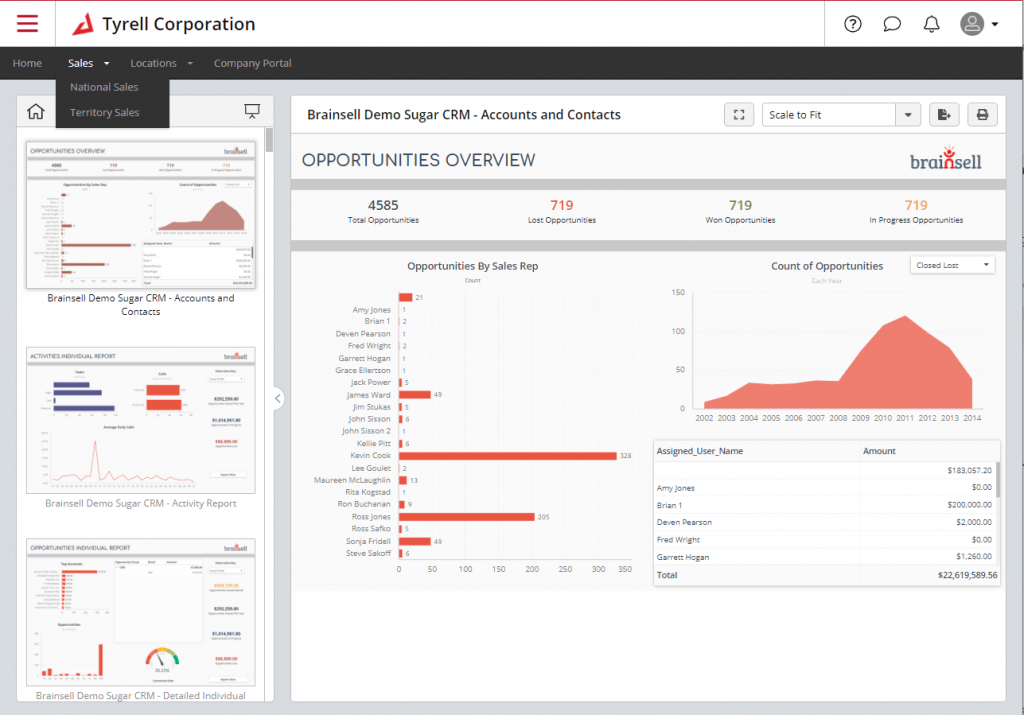Viewport: 1024px width, 715px height.
Task: Click the Lost Opportunities count
Action: [562, 206]
